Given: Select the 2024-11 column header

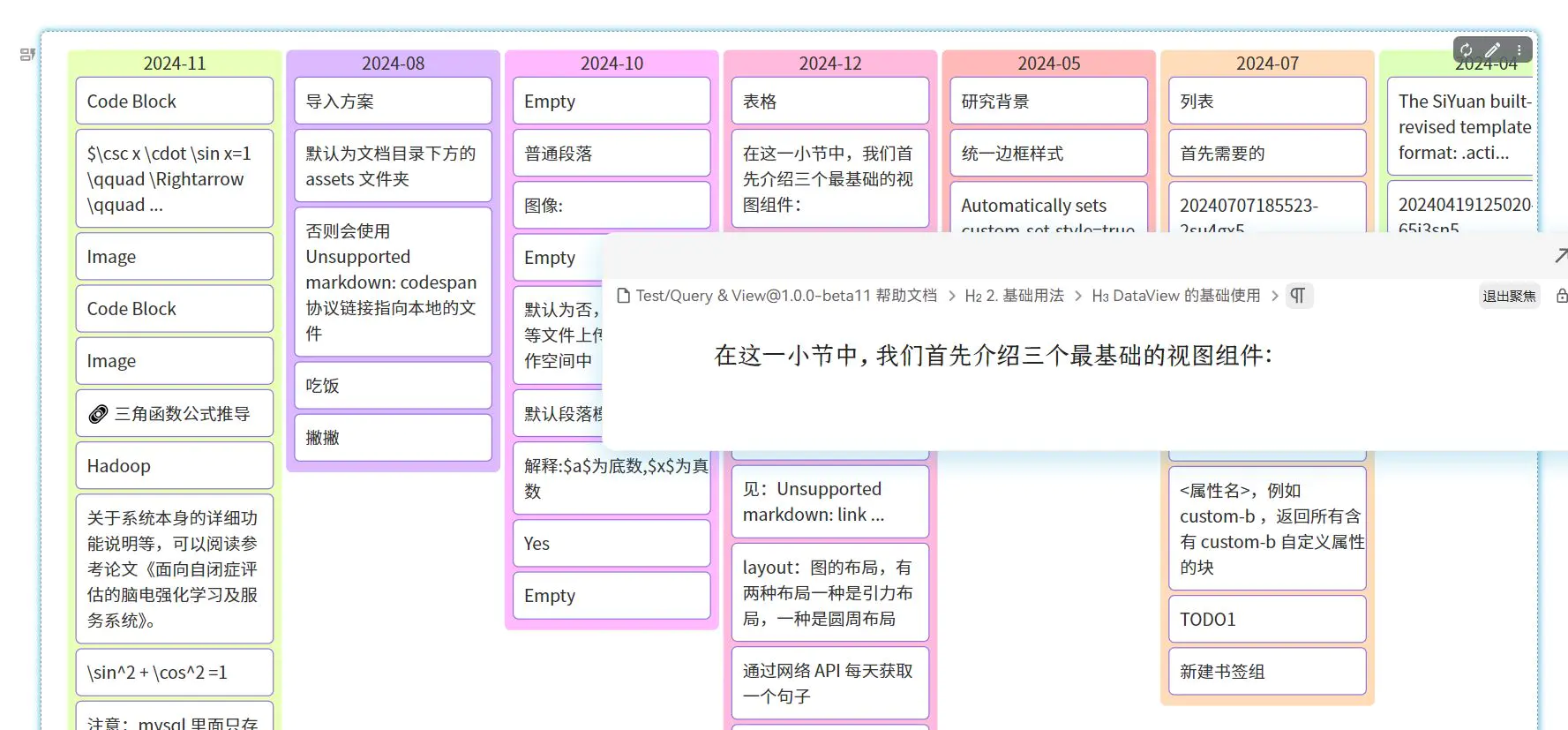Looking at the screenshot, I should [x=175, y=64].
